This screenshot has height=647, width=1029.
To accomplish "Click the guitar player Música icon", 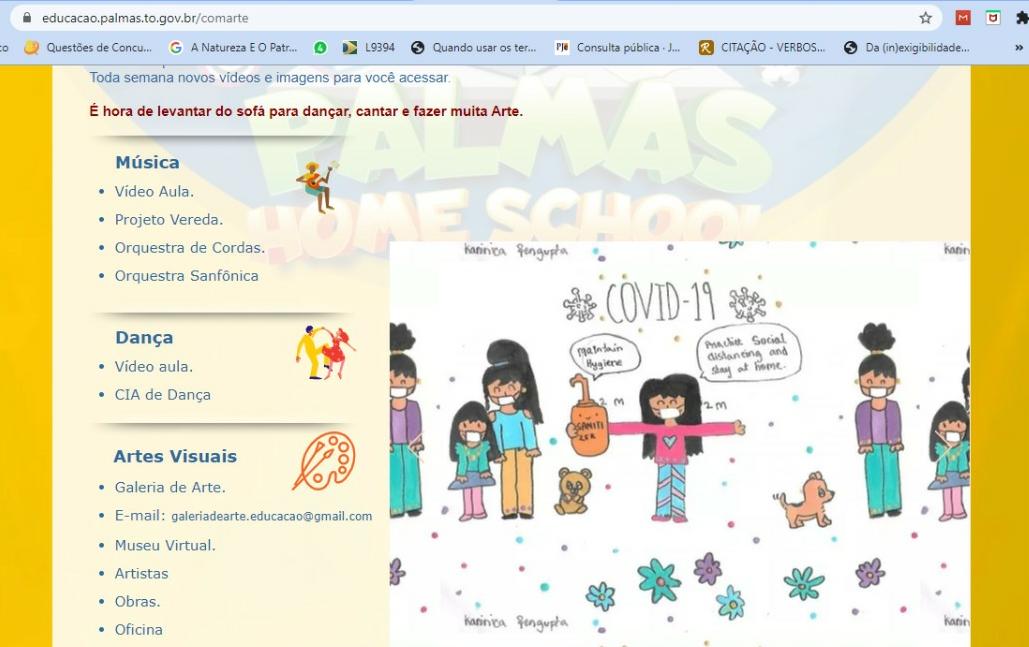I will [x=318, y=187].
